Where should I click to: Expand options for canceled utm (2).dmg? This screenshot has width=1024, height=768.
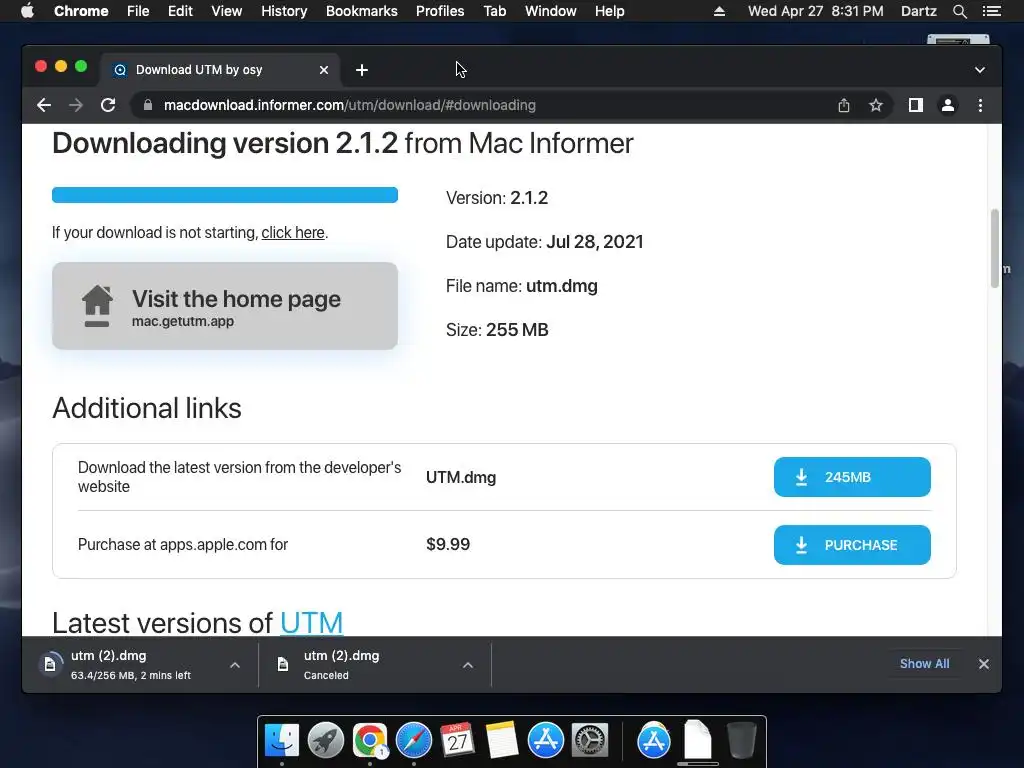468,665
